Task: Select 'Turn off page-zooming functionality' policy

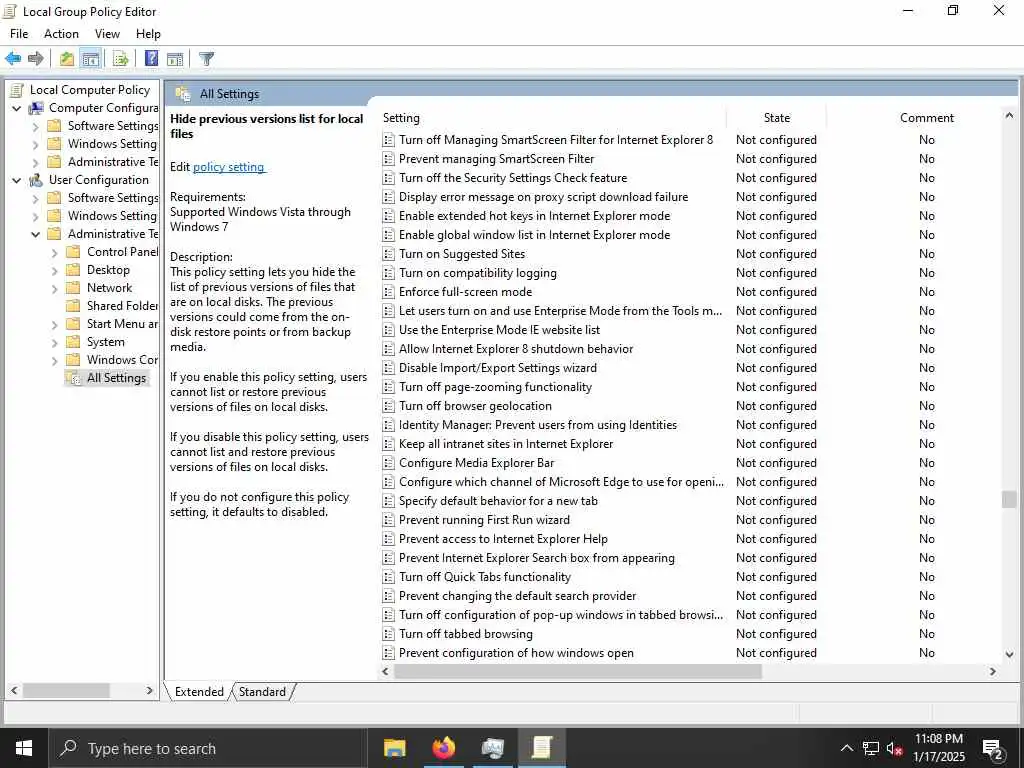Action: 496,387
